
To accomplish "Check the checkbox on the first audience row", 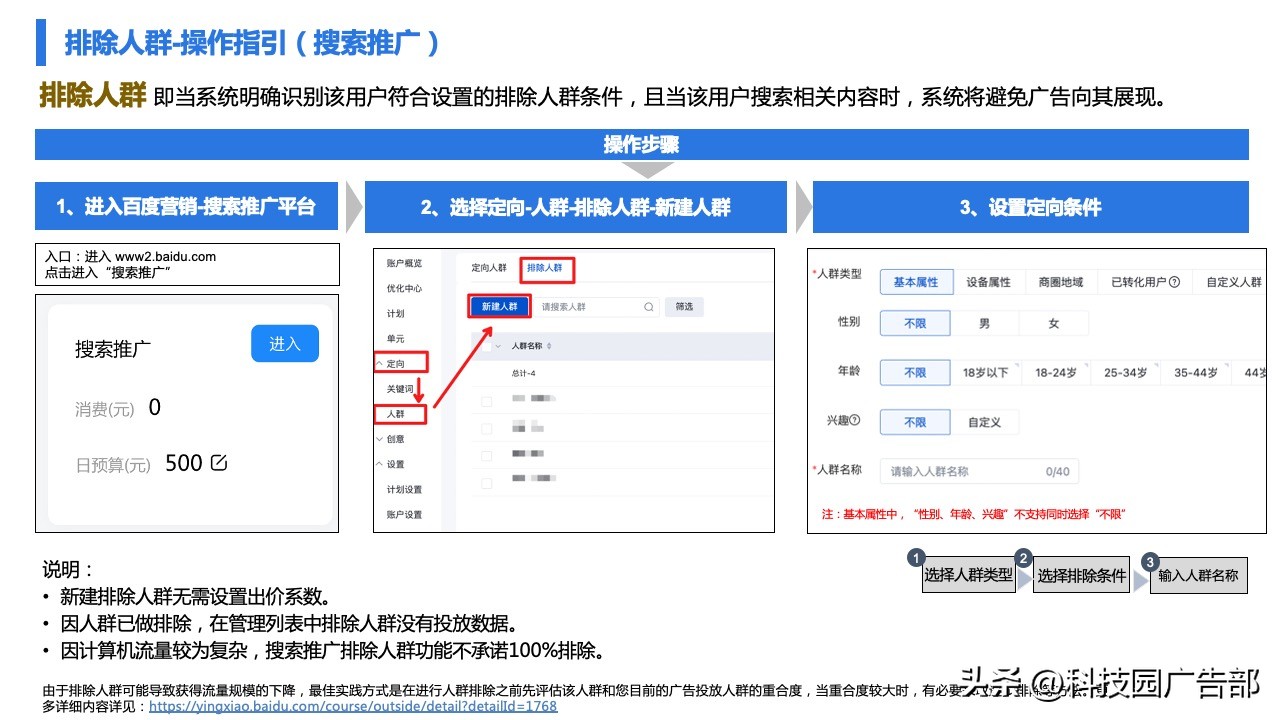I will [x=486, y=401].
